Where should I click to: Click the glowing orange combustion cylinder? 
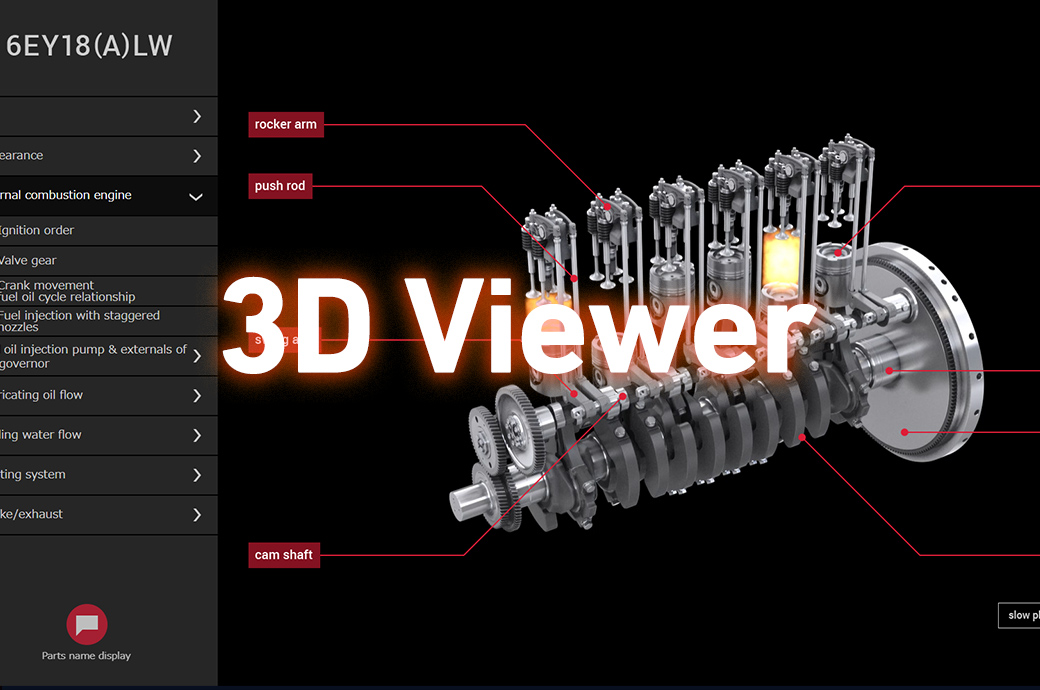[x=779, y=258]
